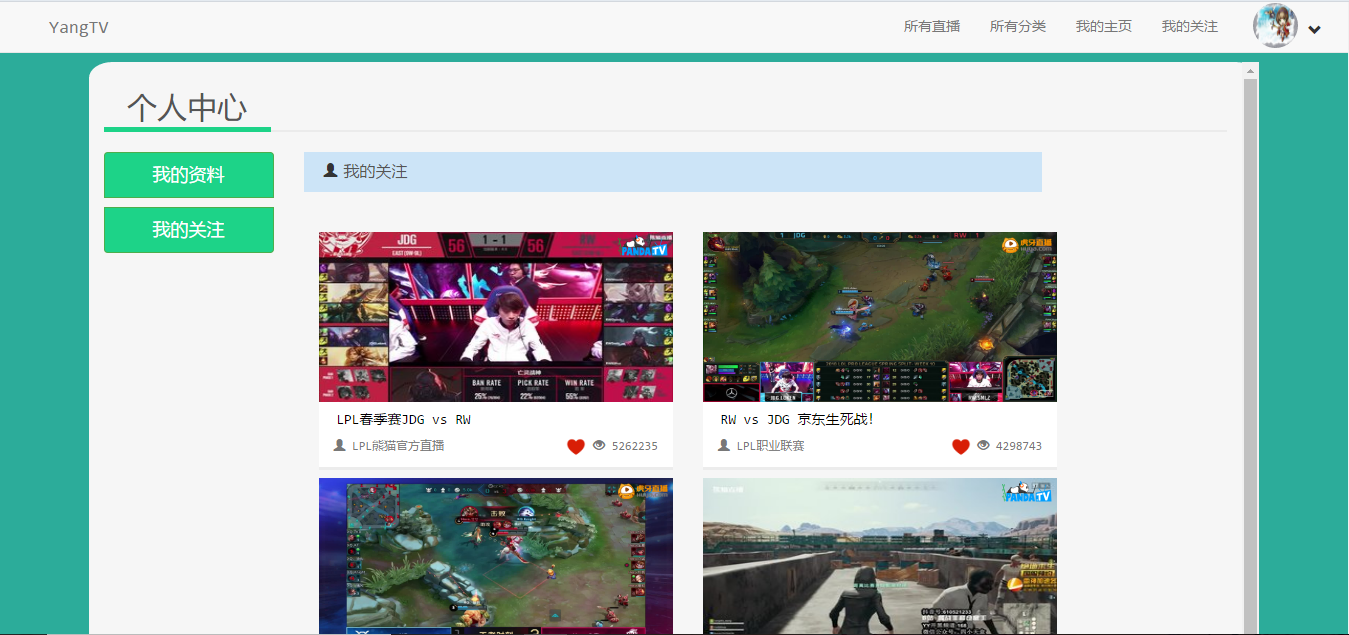This screenshot has height=635, width=1349.
Task: Select the 我的资料 sidebar button
Action: 189,175
